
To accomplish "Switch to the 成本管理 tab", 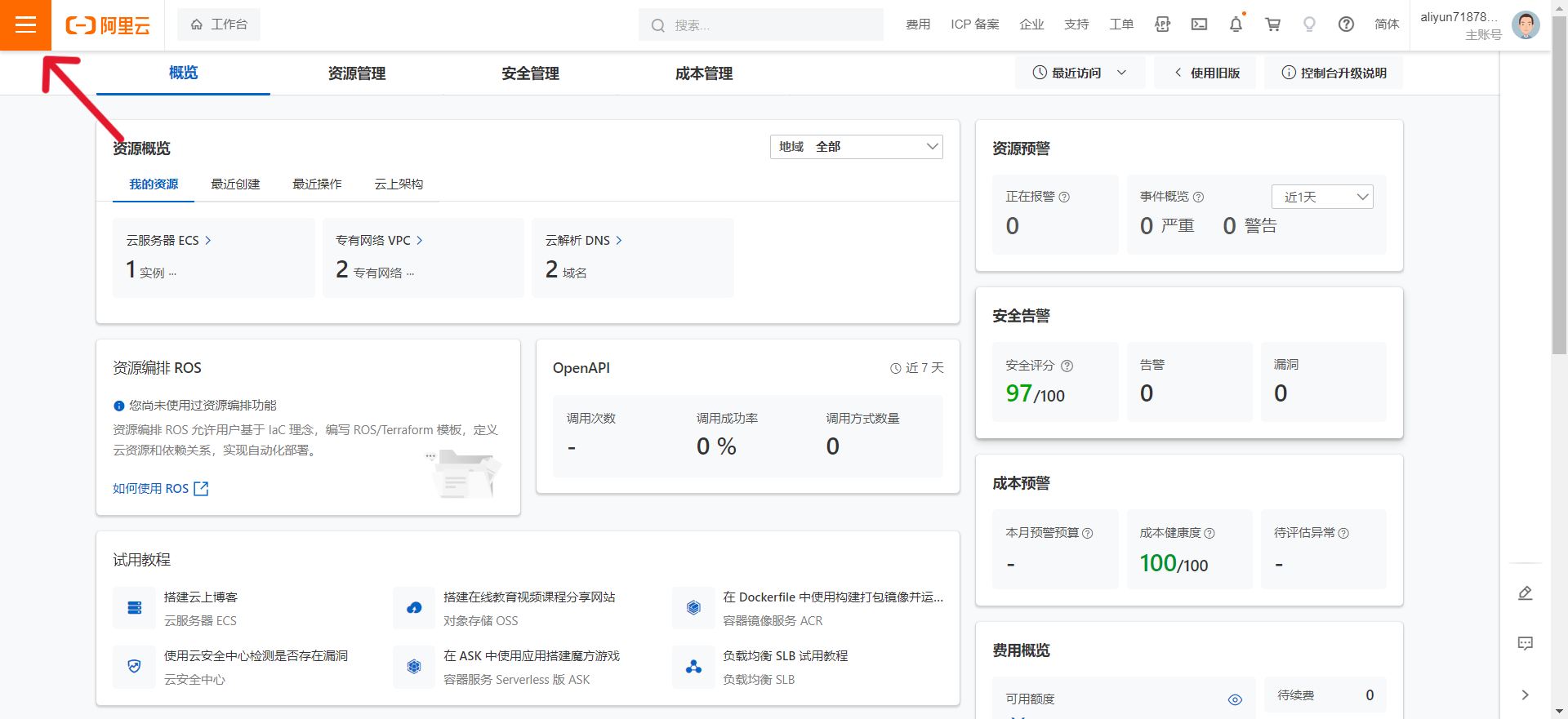I will (x=704, y=73).
